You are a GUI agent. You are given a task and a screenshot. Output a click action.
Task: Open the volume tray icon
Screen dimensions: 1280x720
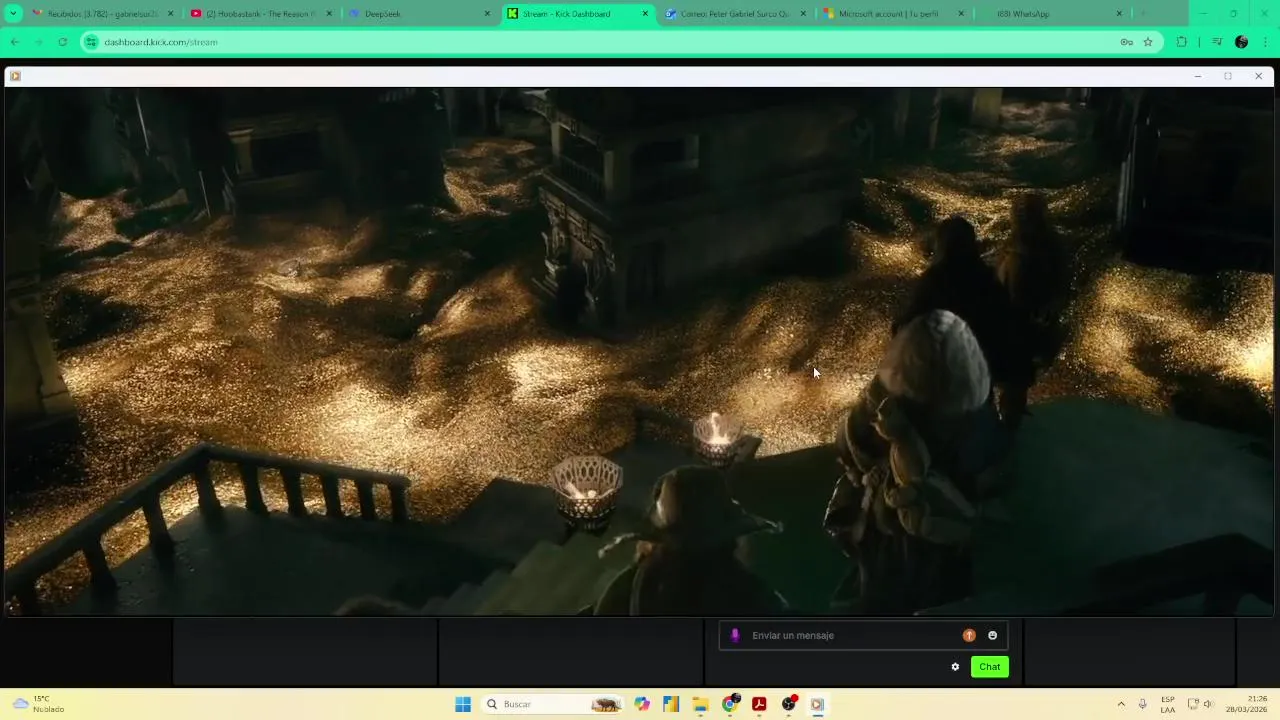1208,704
